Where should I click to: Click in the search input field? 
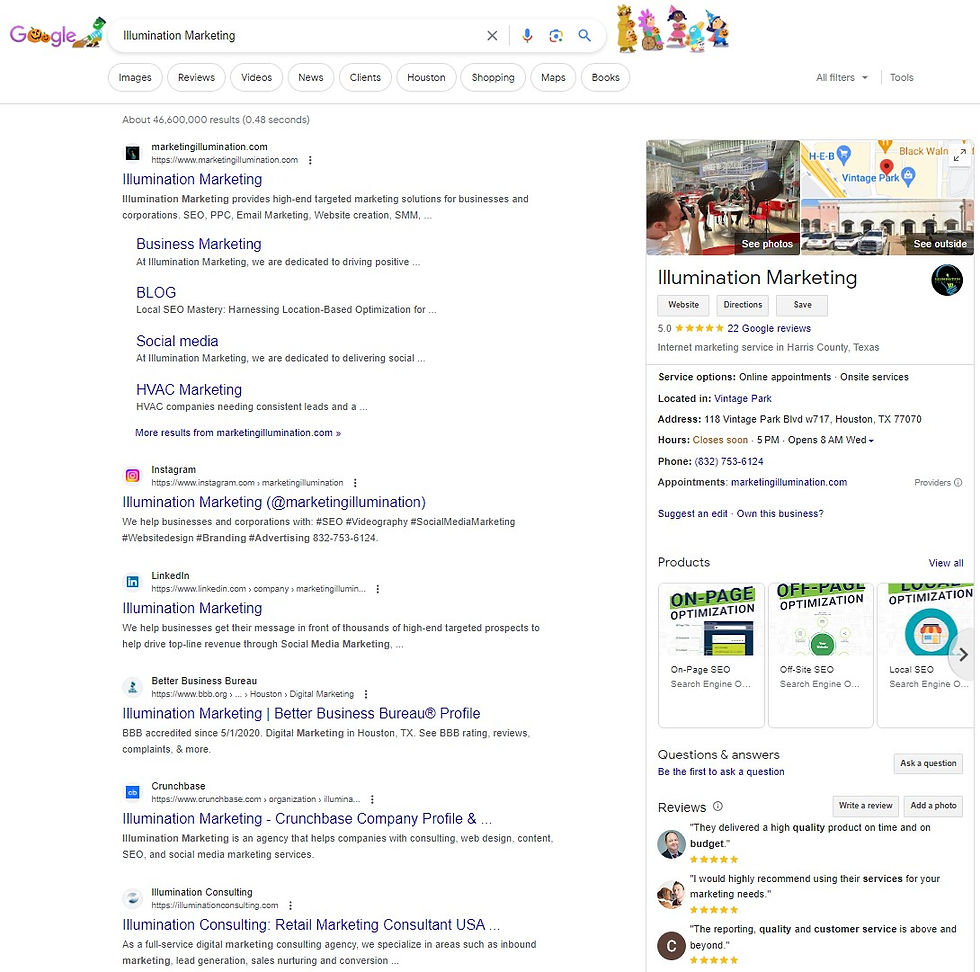pyautogui.click(x=300, y=36)
